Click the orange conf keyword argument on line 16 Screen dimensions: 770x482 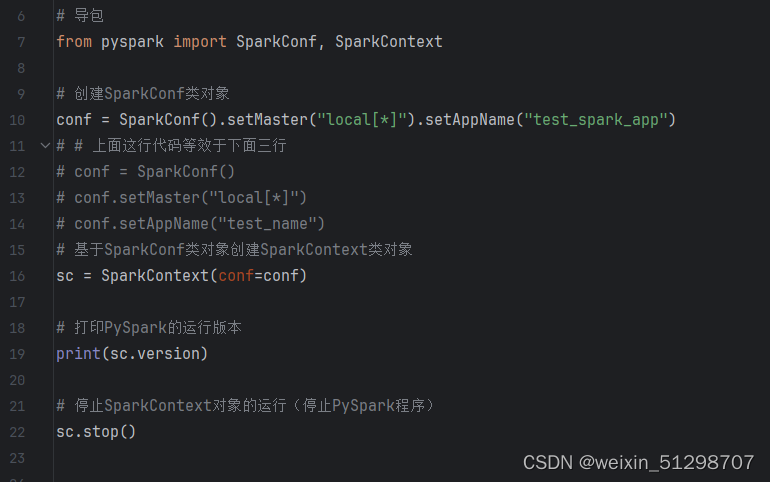coord(236,276)
